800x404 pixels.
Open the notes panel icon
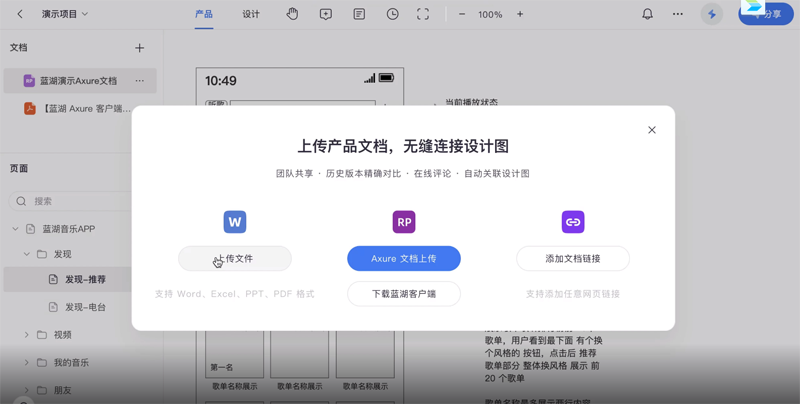(x=359, y=14)
